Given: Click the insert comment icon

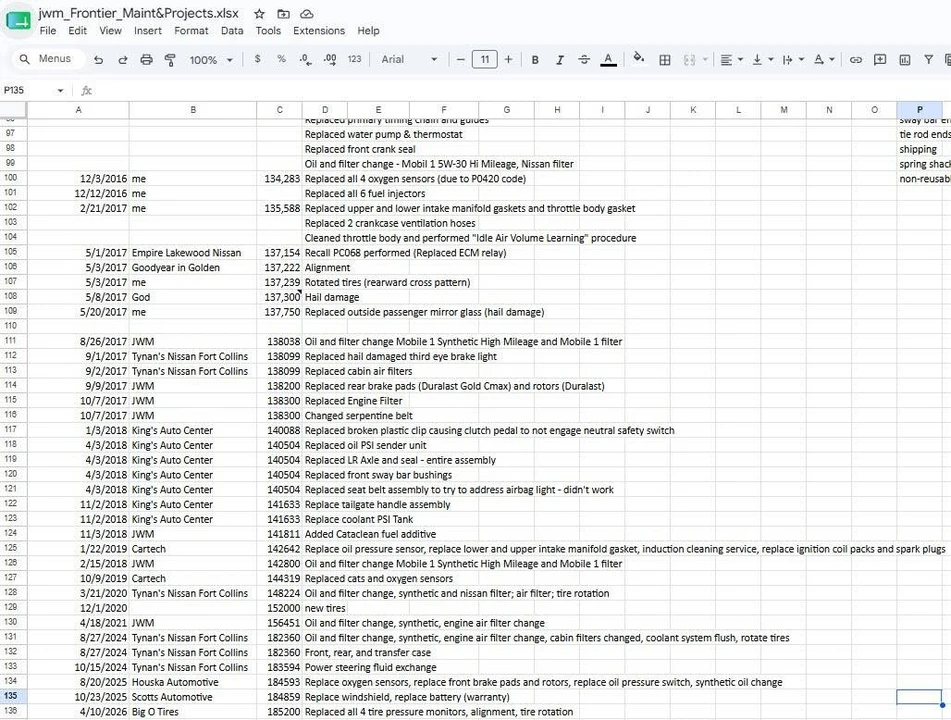Looking at the screenshot, I should pos(880,59).
